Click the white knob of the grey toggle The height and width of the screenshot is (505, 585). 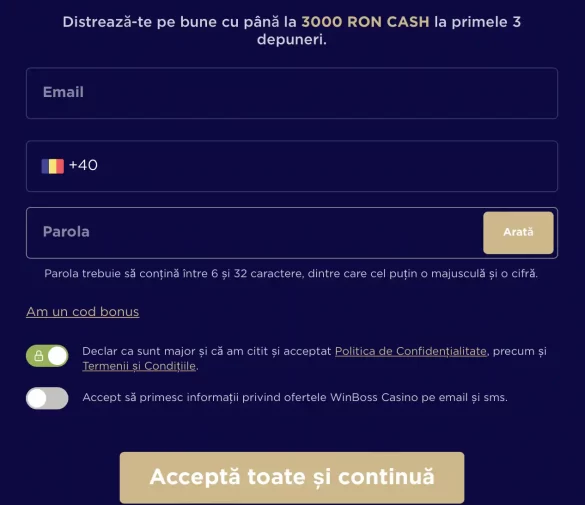[37, 398]
